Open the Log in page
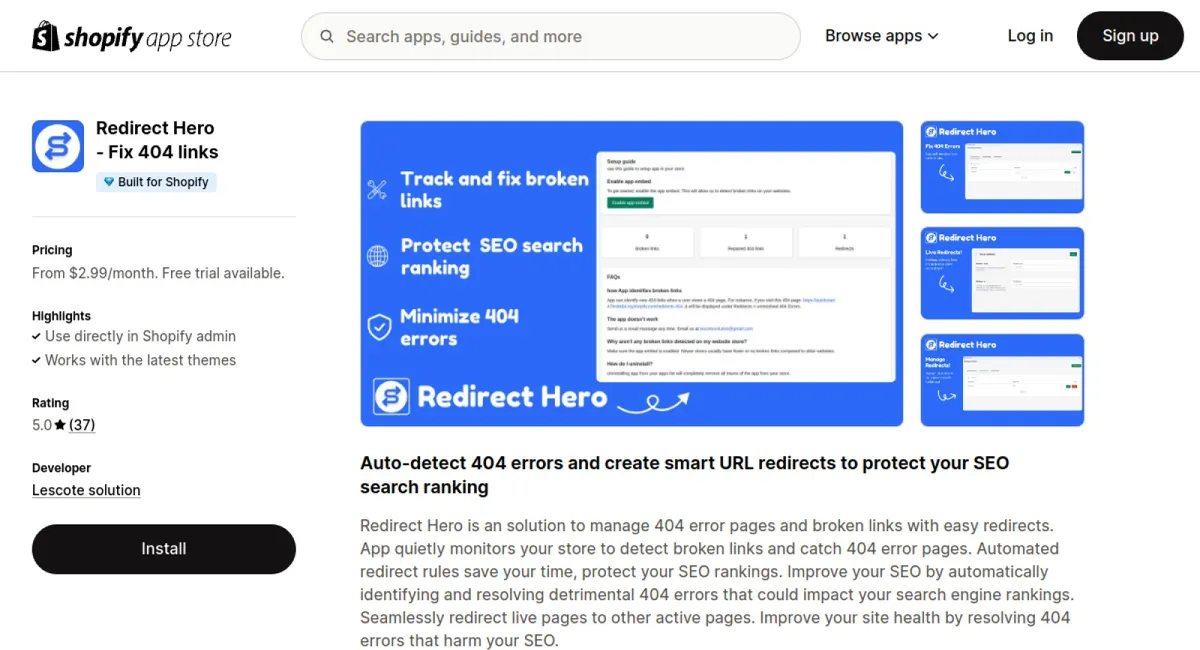The width and height of the screenshot is (1200, 650). 1030,36
